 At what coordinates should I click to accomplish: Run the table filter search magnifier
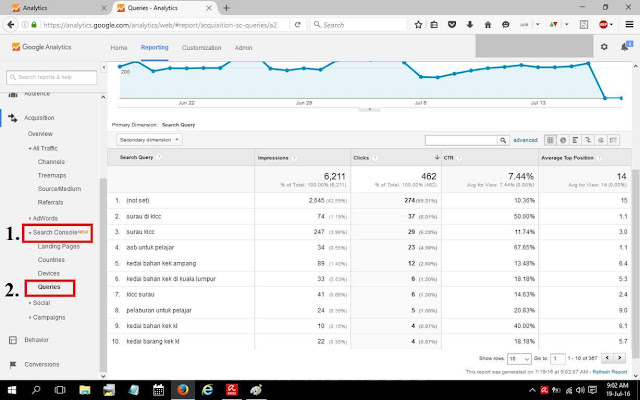[x=503, y=140]
